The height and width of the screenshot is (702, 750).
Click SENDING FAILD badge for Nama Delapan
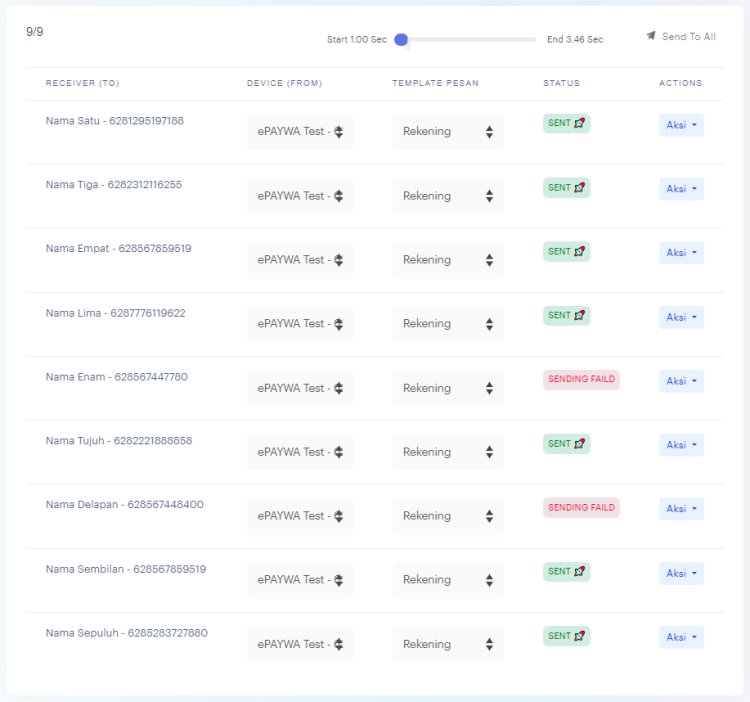[581, 507]
